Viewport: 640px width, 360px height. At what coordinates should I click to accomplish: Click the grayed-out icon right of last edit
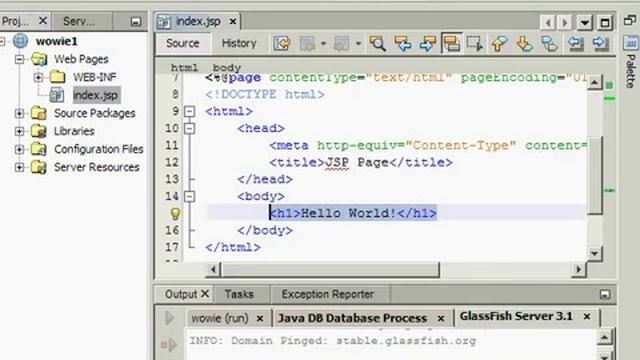pos(307,43)
